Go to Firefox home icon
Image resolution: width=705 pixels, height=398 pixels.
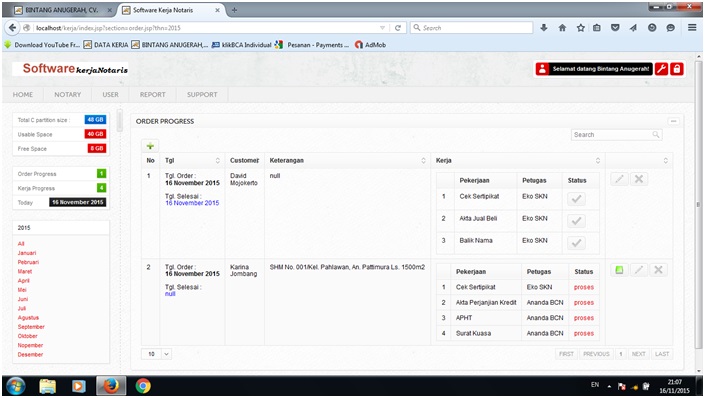click(x=562, y=28)
